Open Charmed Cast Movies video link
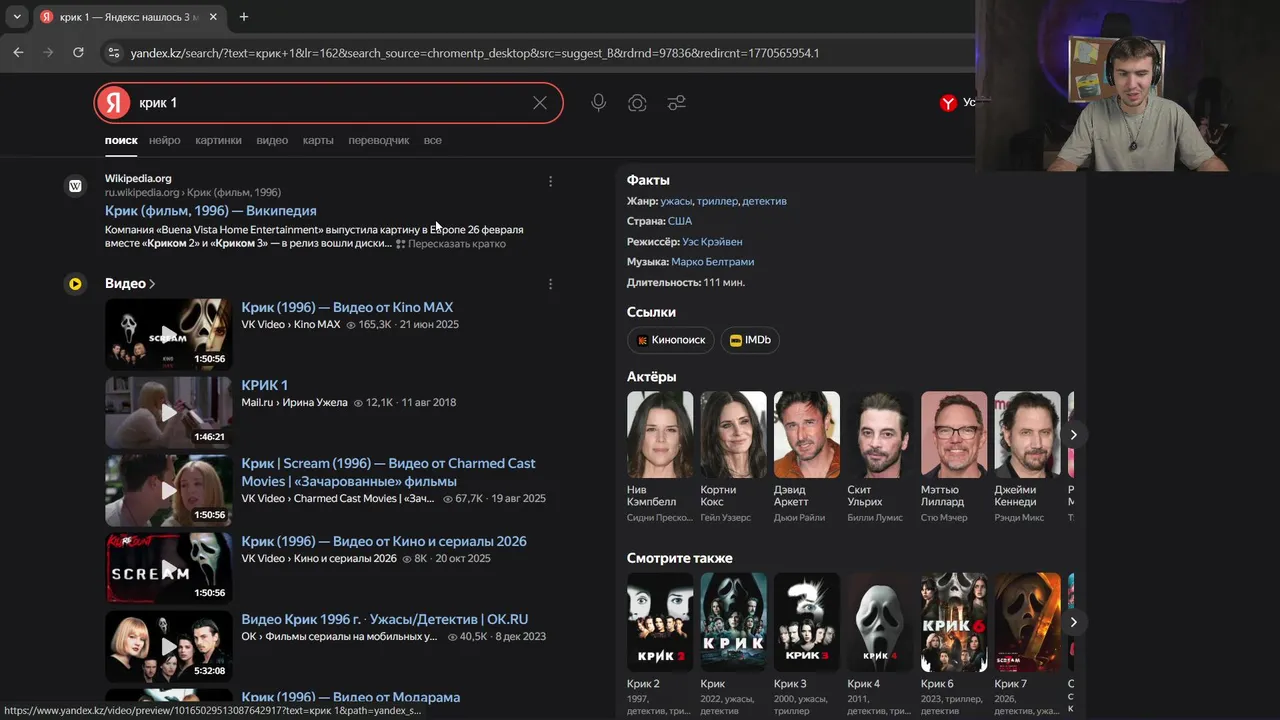Image resolution: width=1280 pixels, height=720 pixels. coord(388,472)
